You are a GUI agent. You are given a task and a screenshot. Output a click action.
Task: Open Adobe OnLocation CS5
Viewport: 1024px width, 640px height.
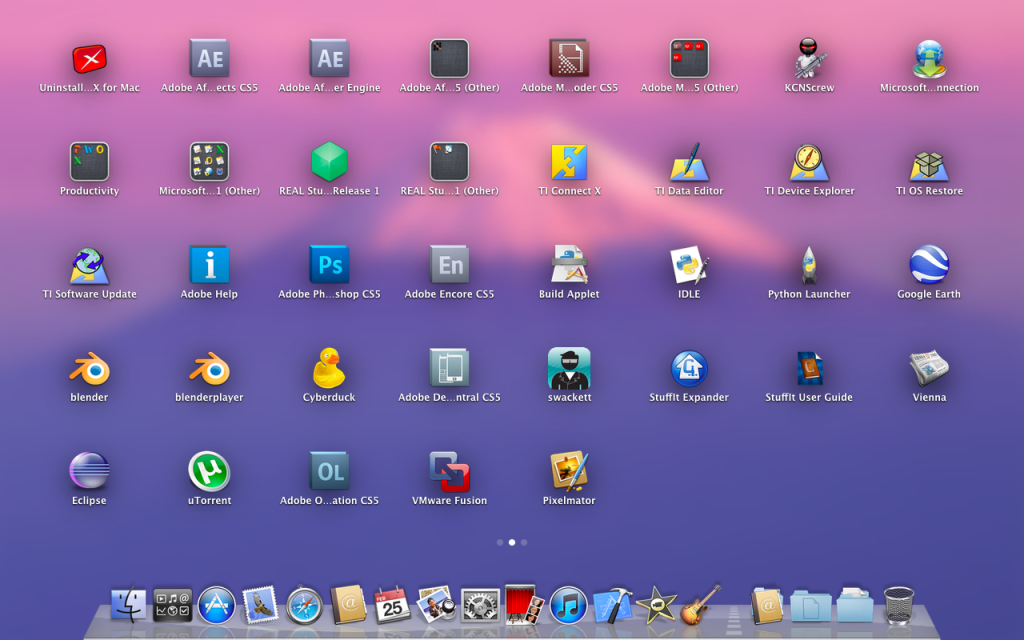click(x=329, y=471)
